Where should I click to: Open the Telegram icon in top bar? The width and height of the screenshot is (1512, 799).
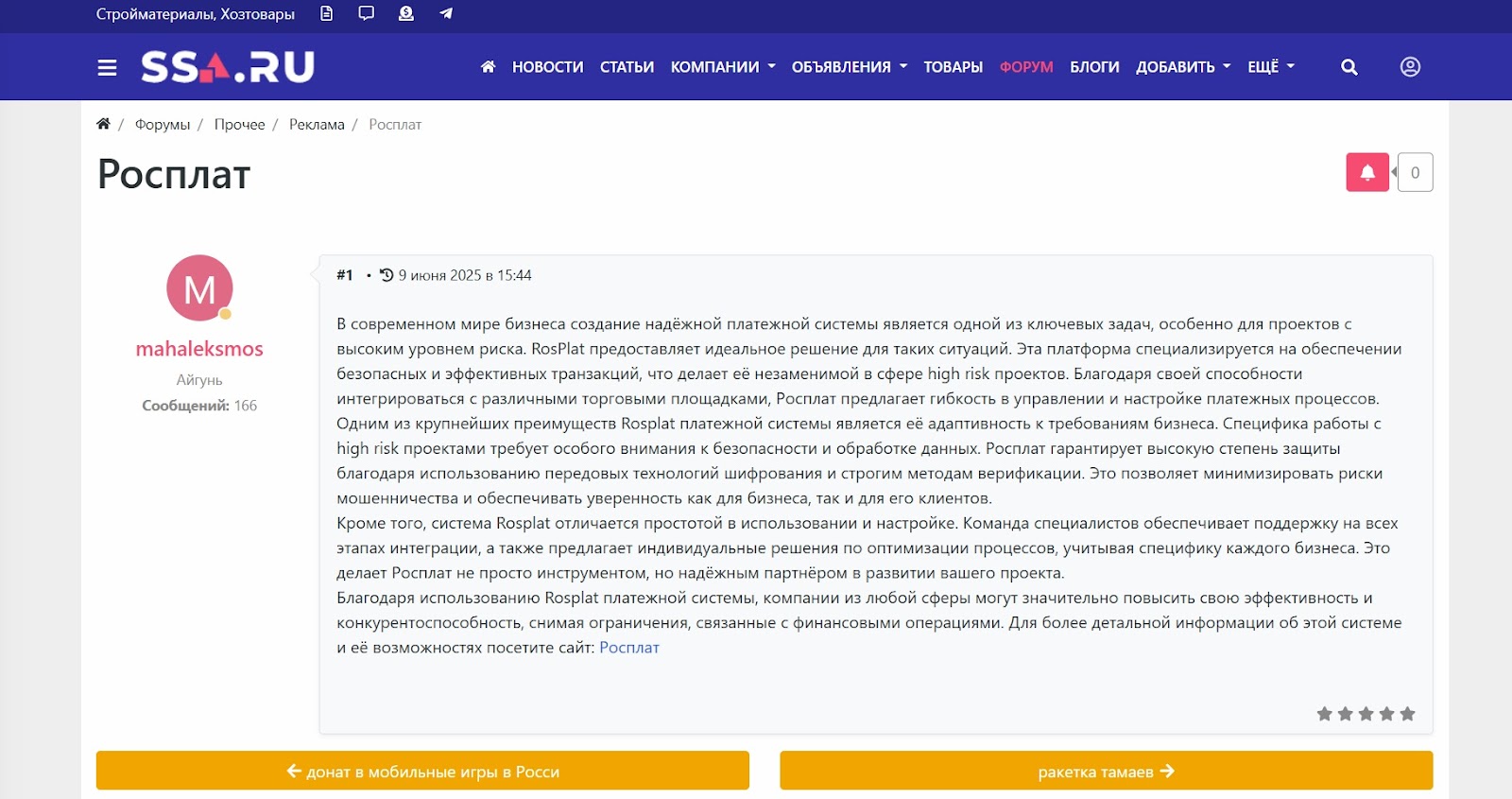(446, 13)
